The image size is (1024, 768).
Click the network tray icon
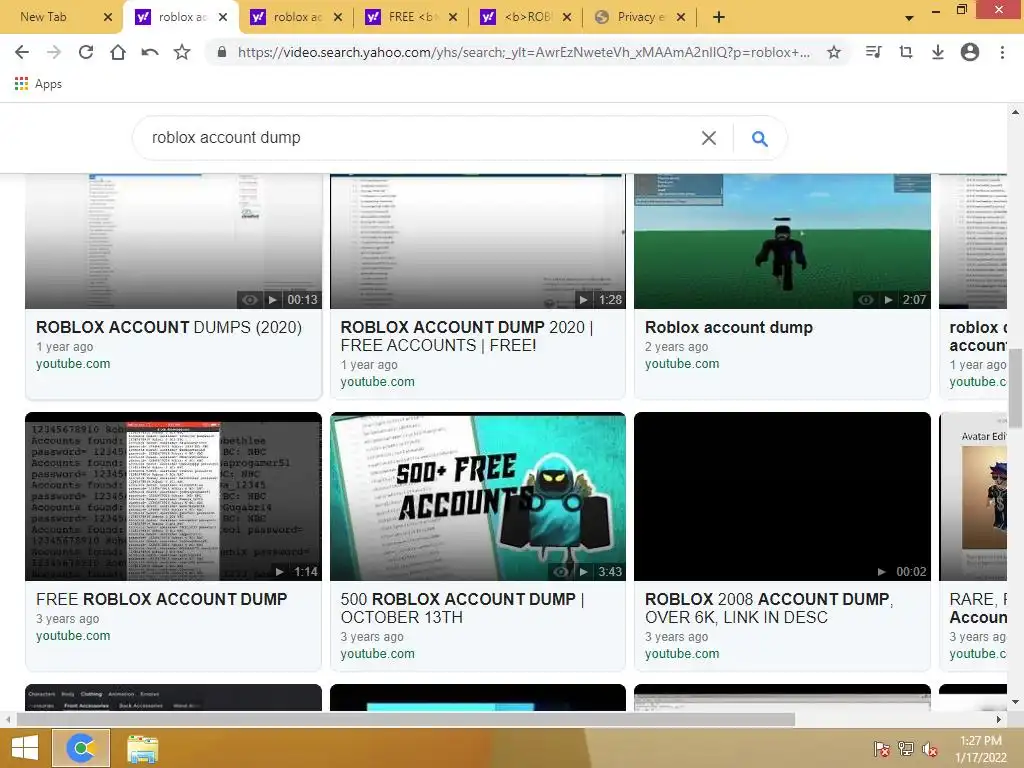pyautogui.click(x=905, y=749)
